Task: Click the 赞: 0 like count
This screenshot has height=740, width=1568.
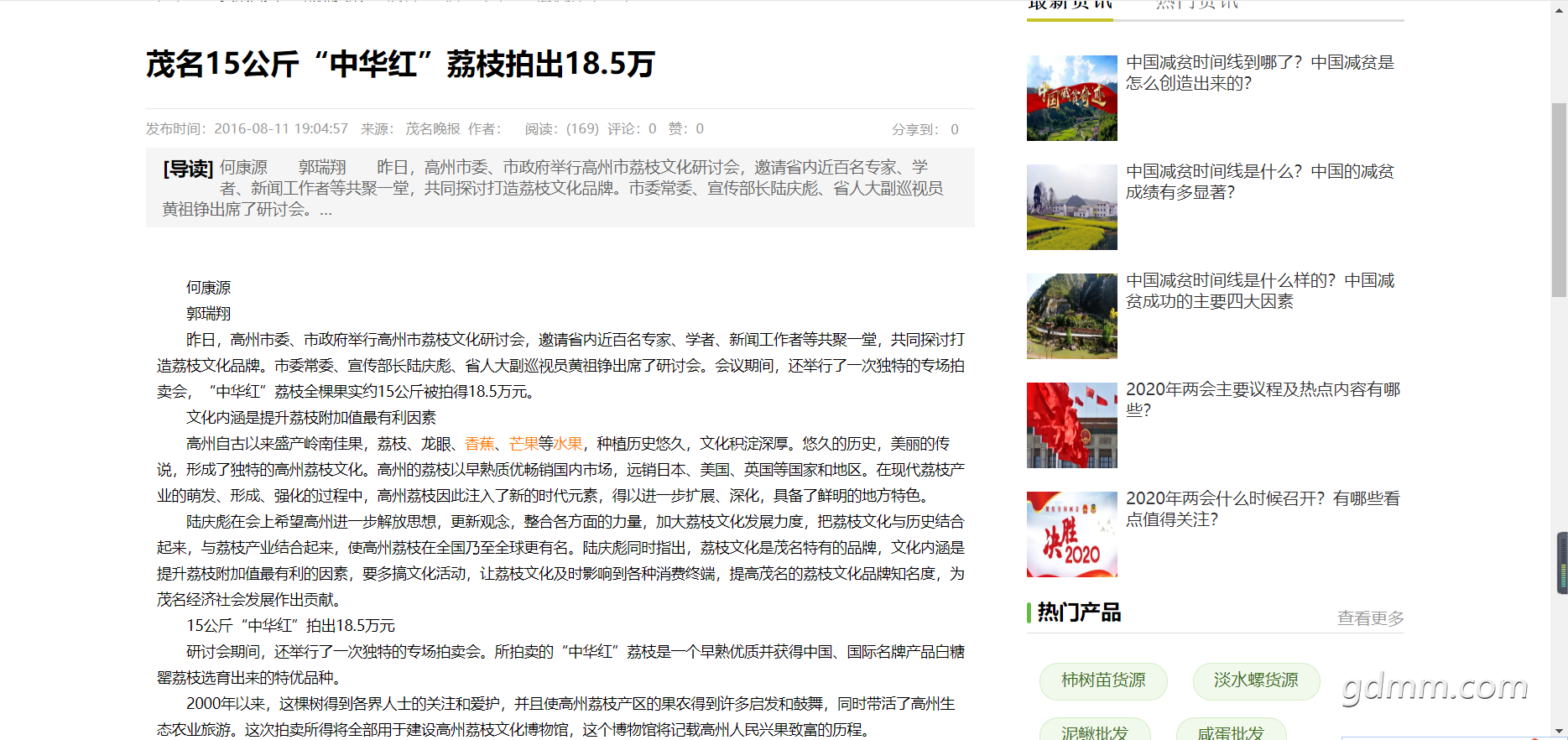Action: click(x=685, y=129)
